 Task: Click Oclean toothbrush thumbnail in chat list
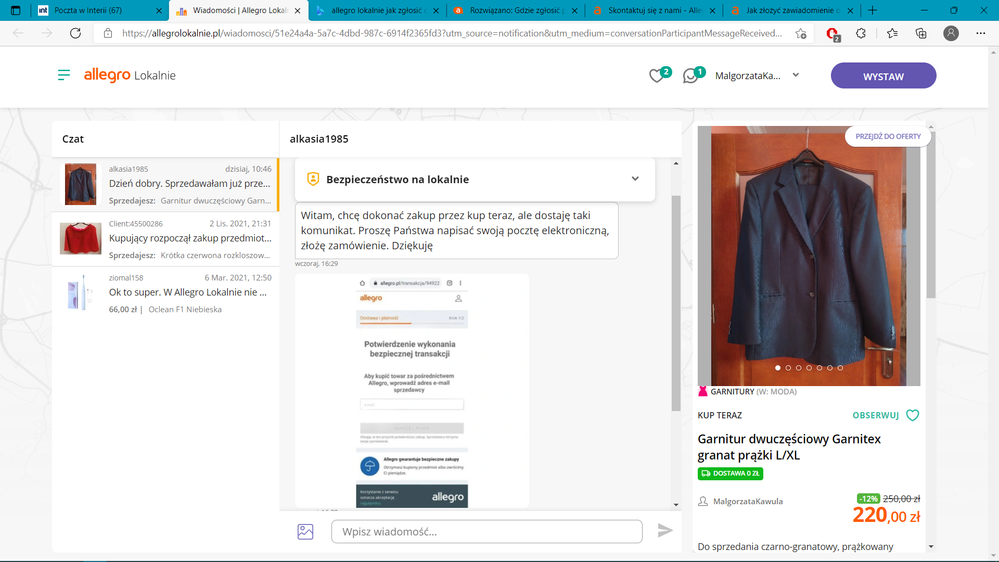click(80, 292)
